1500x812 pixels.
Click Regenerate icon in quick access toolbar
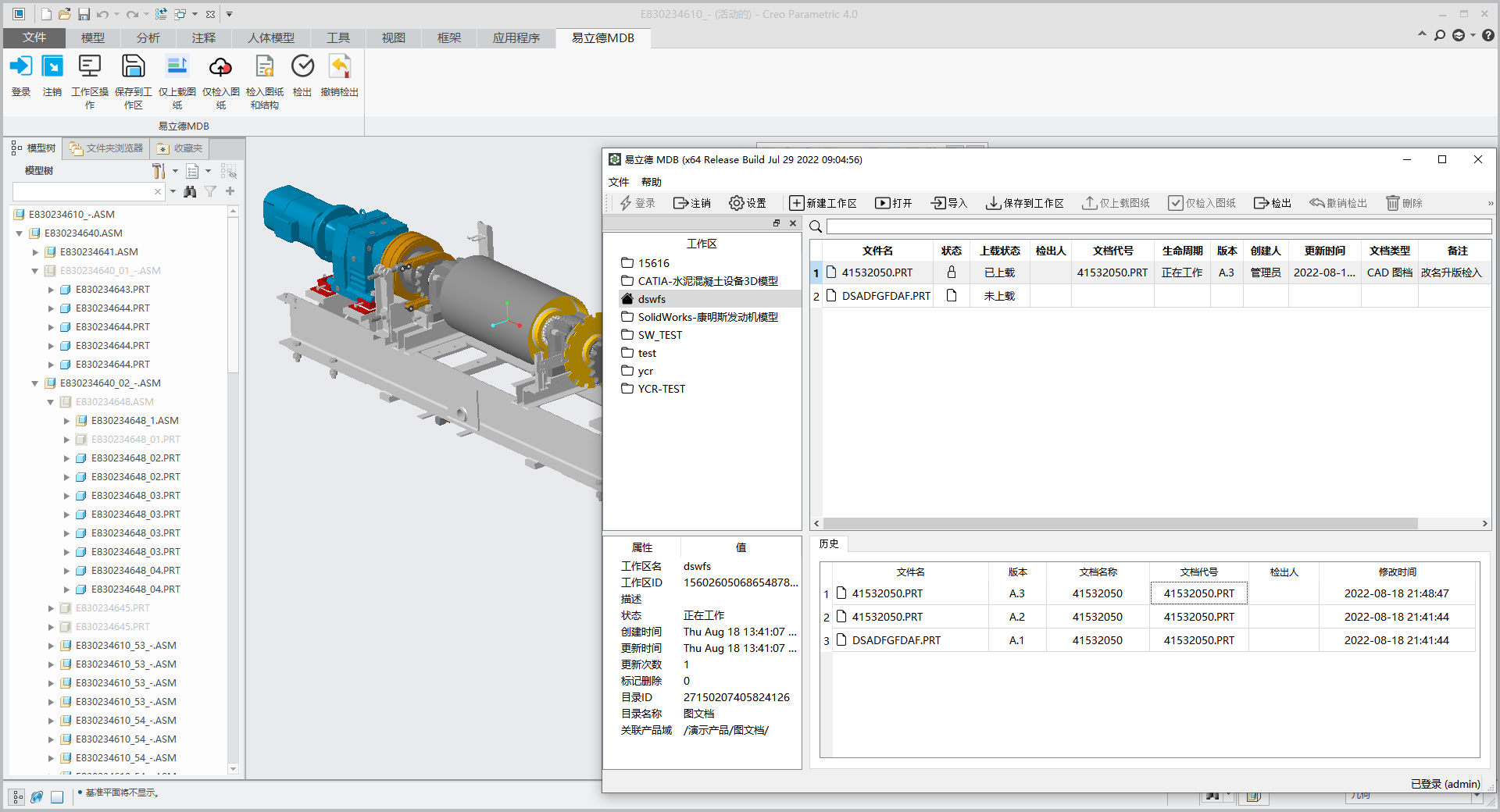point(161,14)
